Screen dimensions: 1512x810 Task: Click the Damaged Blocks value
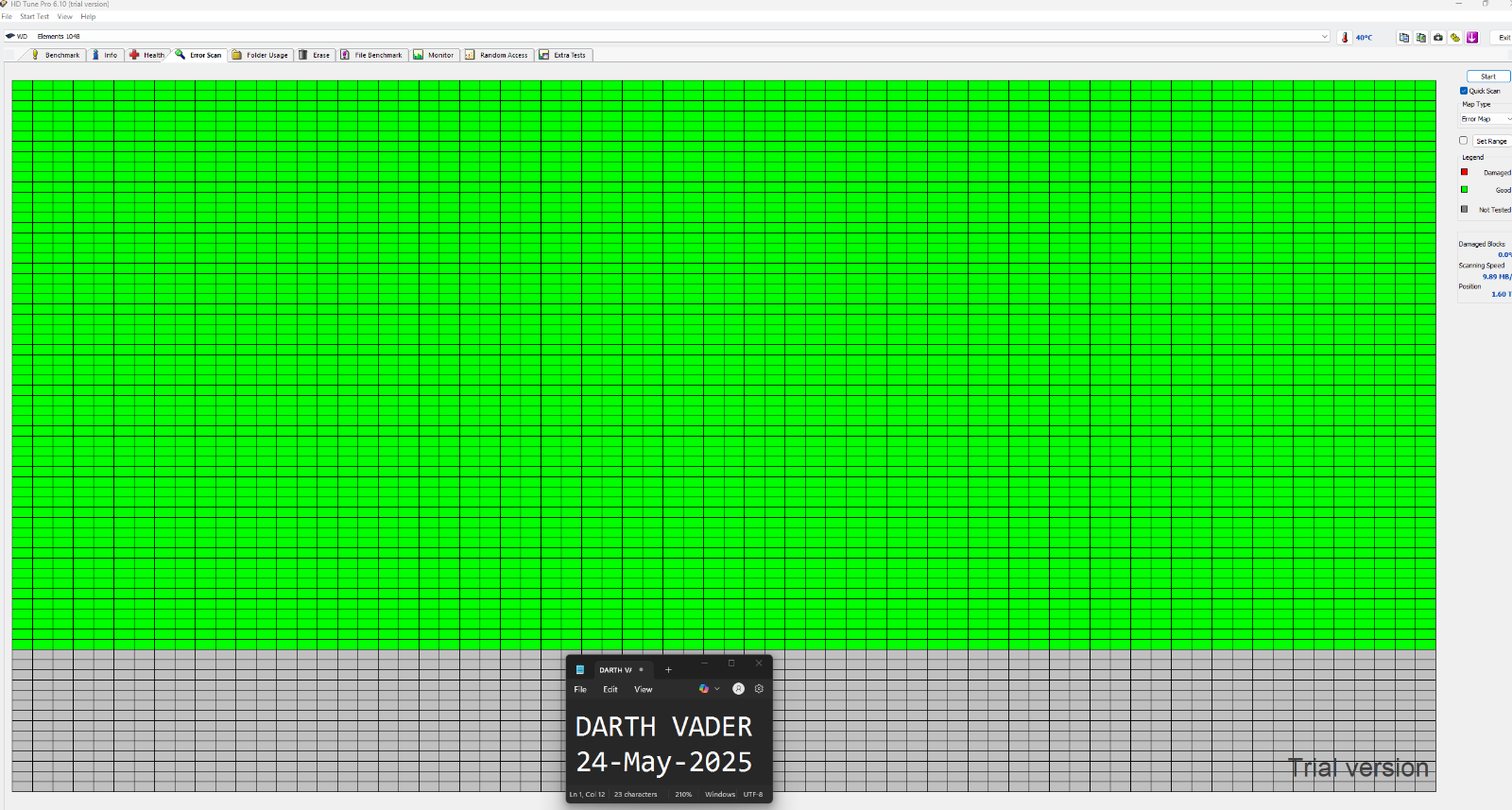coord(1504,254)
